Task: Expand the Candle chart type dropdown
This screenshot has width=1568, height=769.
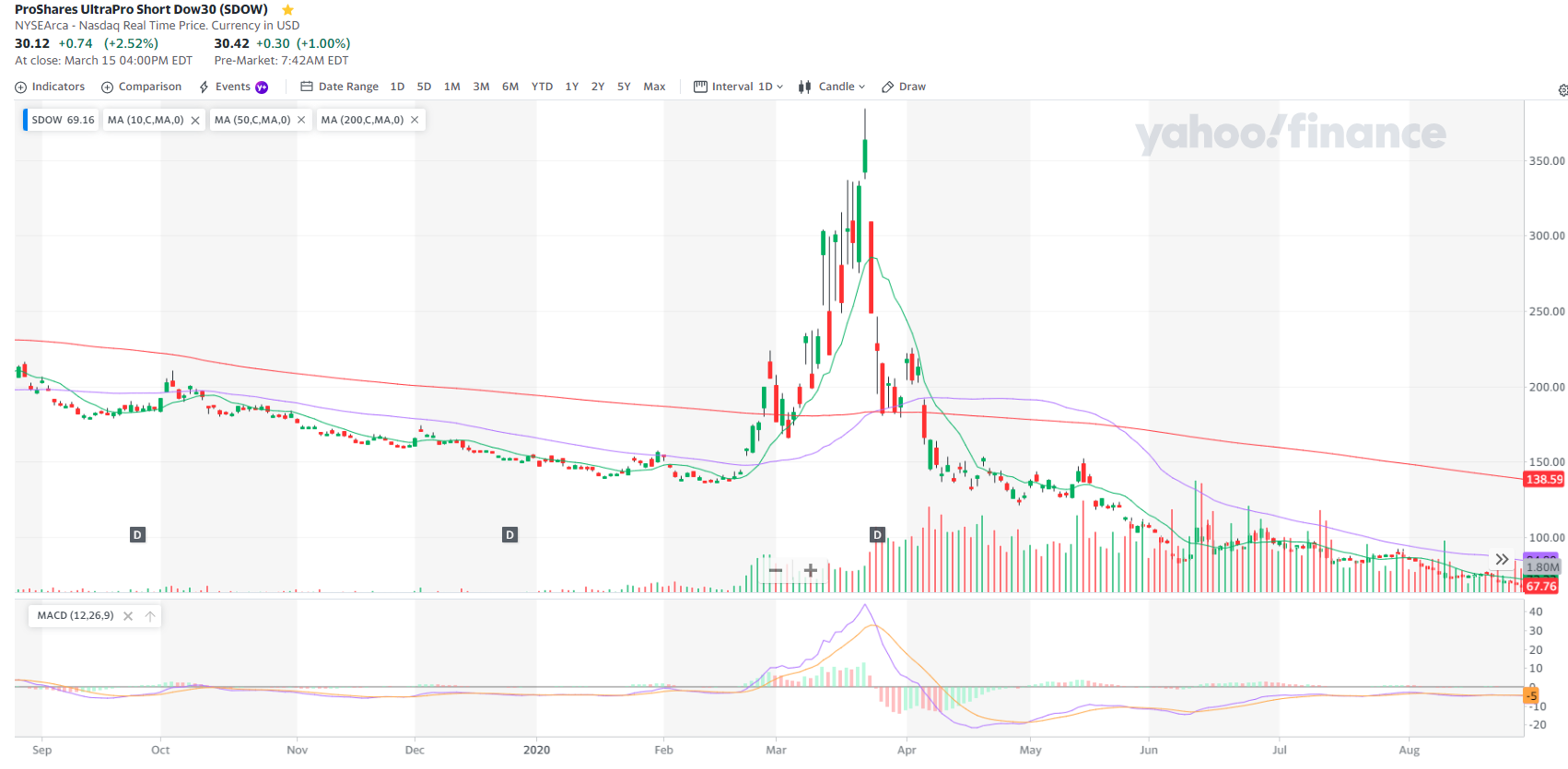Action: (x=832, y=87)
